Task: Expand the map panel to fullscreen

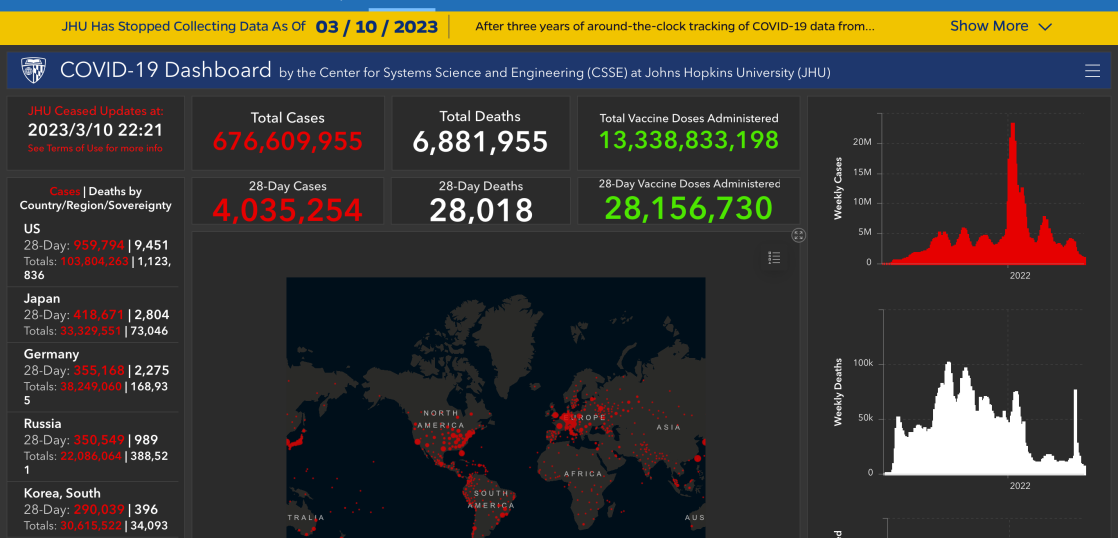Action: point(798,235)
